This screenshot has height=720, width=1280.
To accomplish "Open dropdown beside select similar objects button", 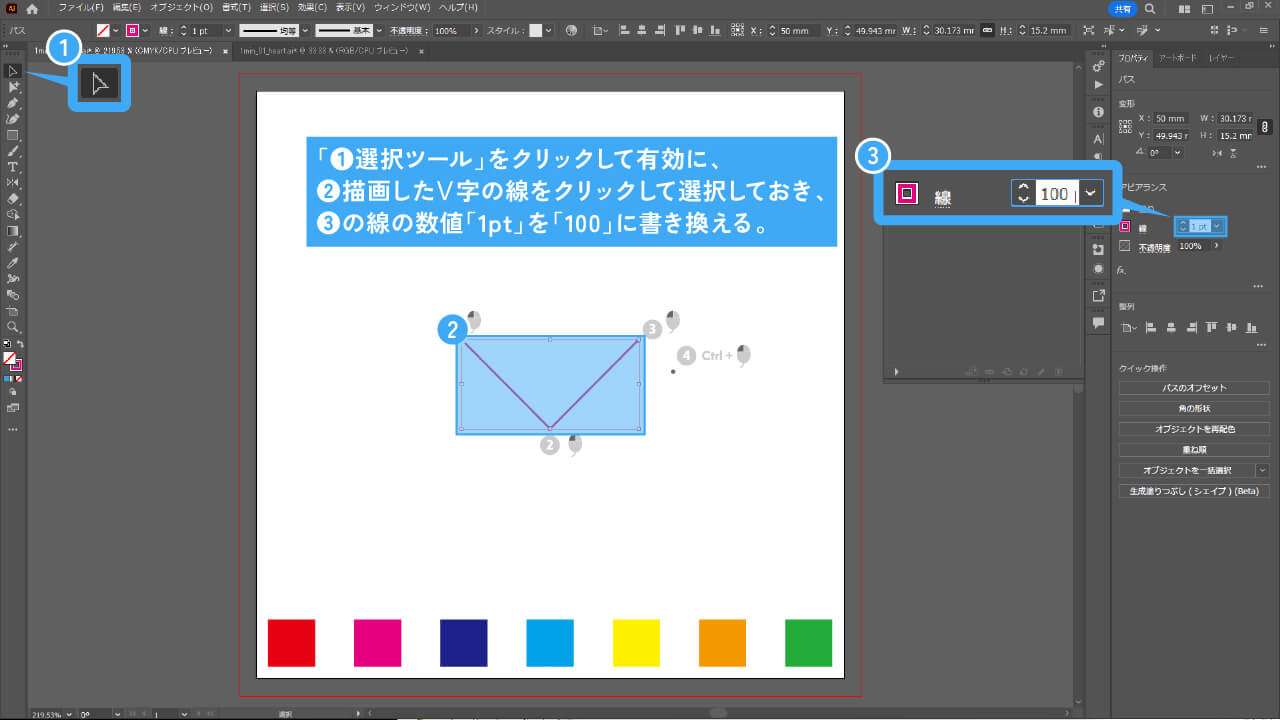I will pyautogui.click(x=1263, y=470).
